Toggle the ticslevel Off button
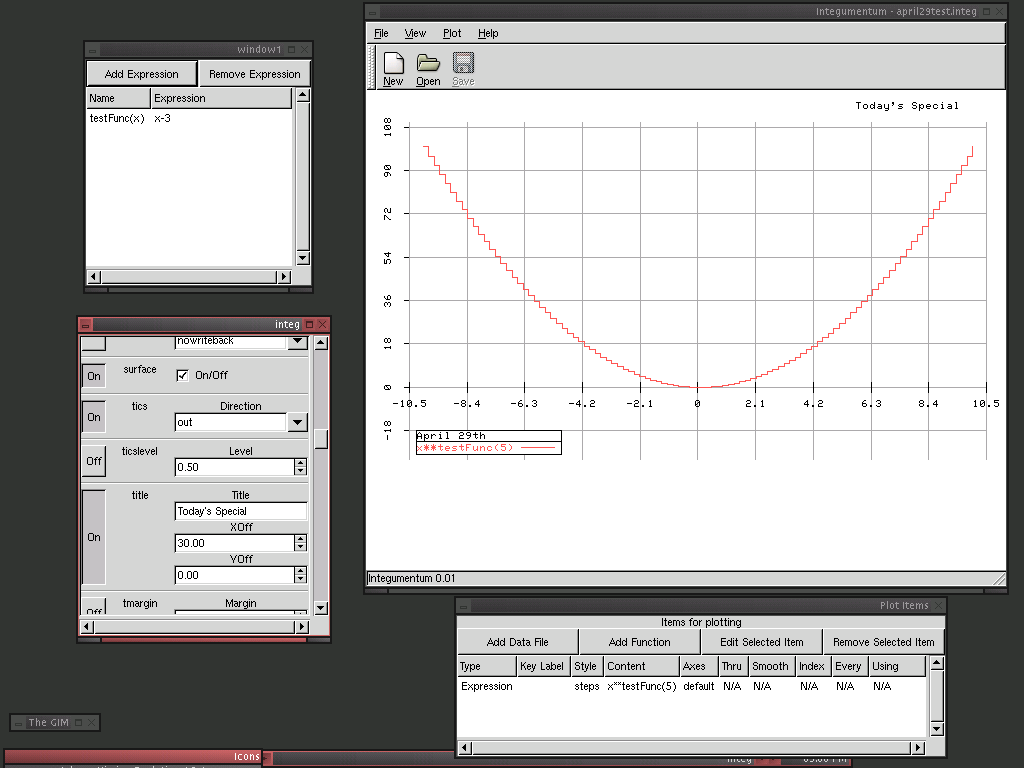Viewport: 1024px width, 768px height. 94,461
